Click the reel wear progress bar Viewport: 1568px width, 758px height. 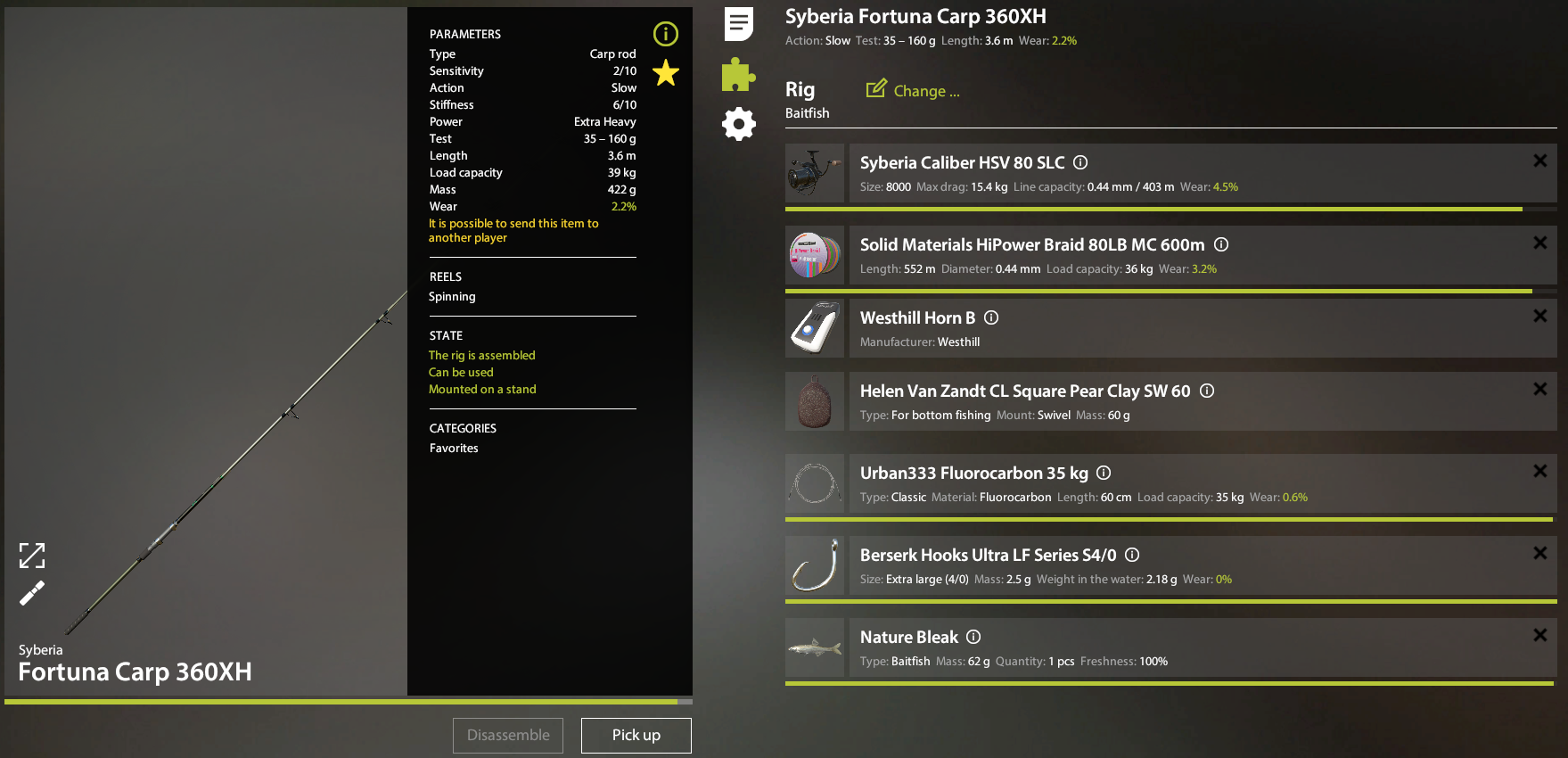(x=1171, y=209)
